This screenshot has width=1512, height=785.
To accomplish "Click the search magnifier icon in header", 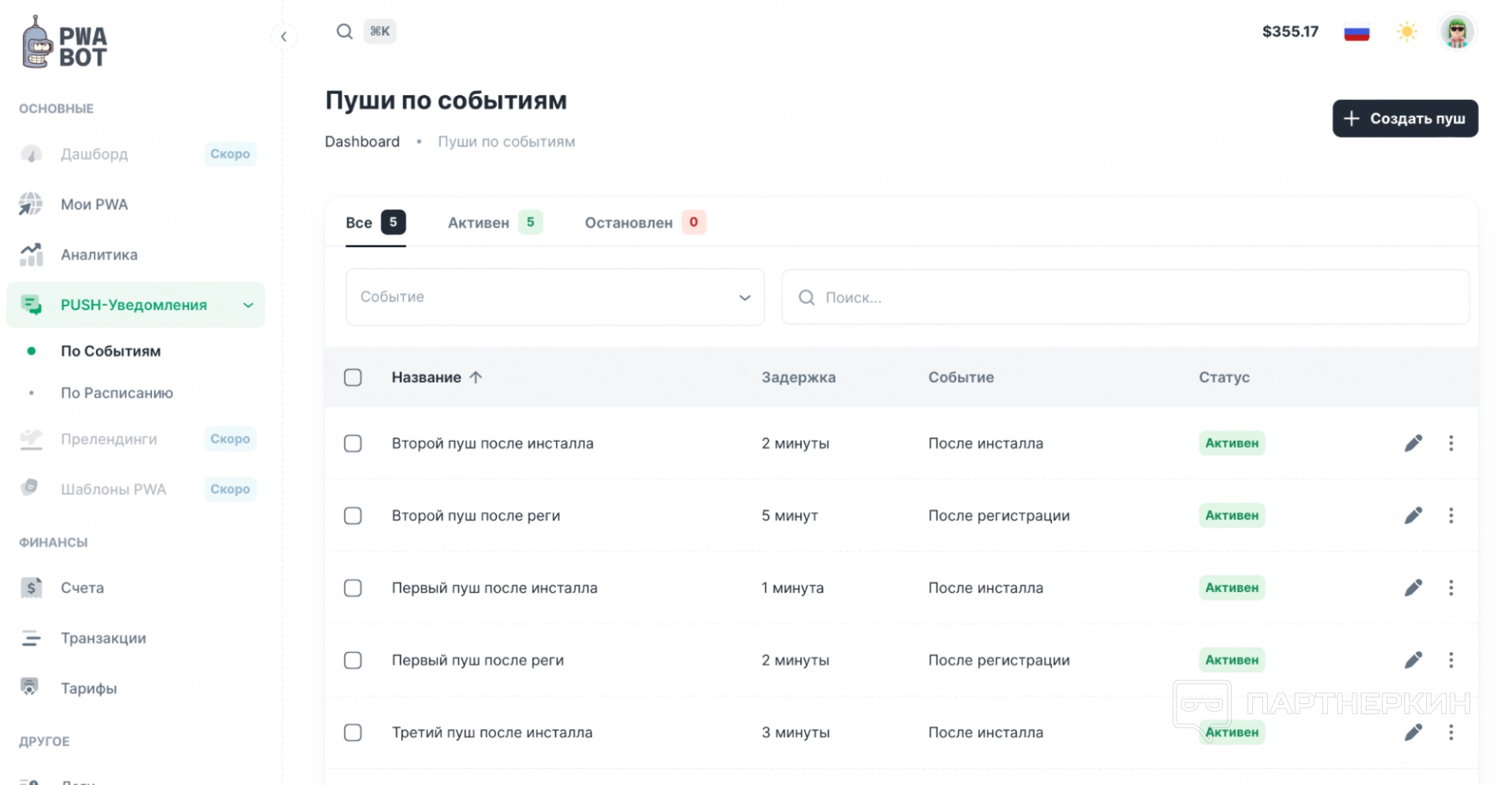I will pos(344,31).
